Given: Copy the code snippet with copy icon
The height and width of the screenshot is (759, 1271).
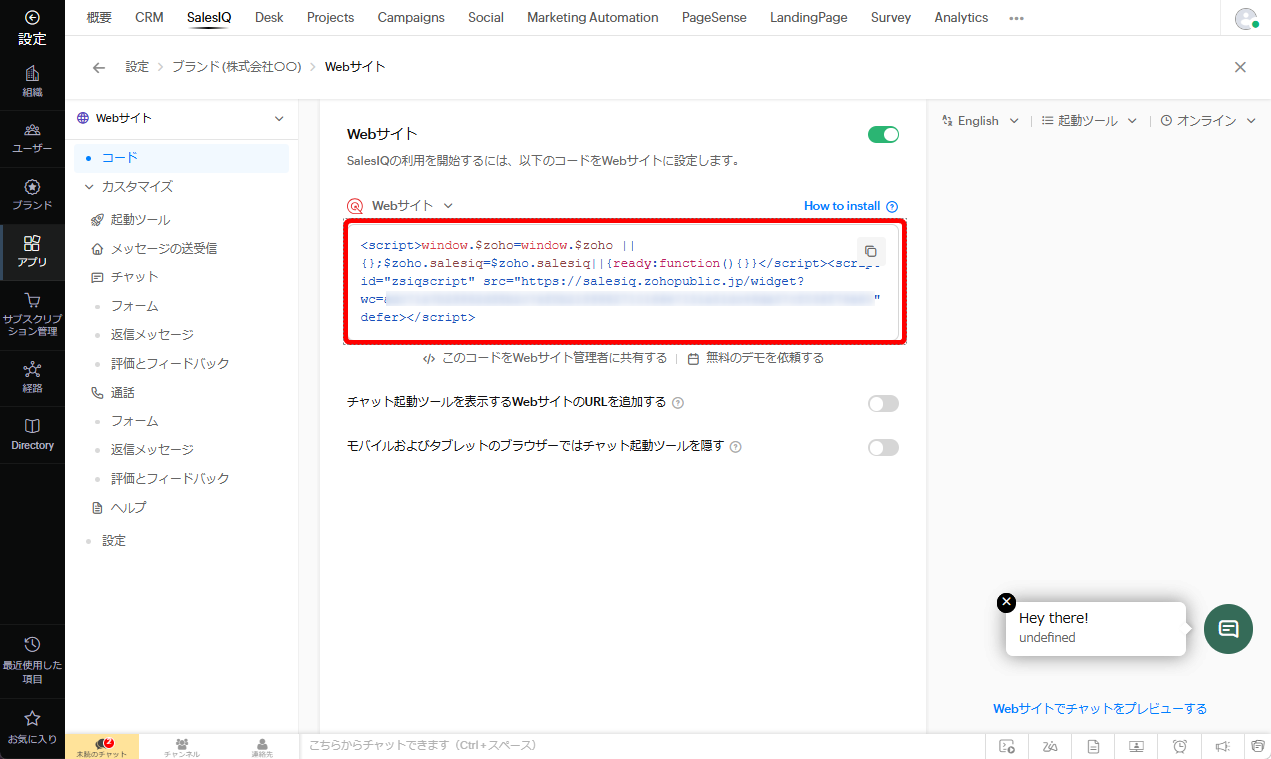Looking at the screenshot, I should pyautogui.click(x=871, y=251).
